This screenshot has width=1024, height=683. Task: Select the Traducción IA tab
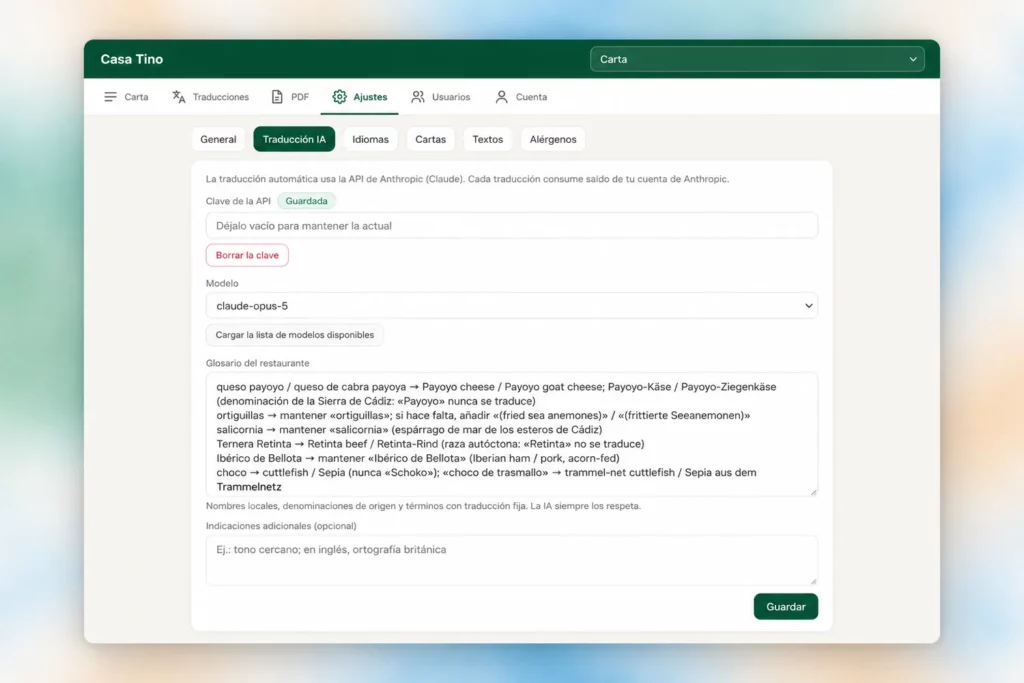point(294,139)
